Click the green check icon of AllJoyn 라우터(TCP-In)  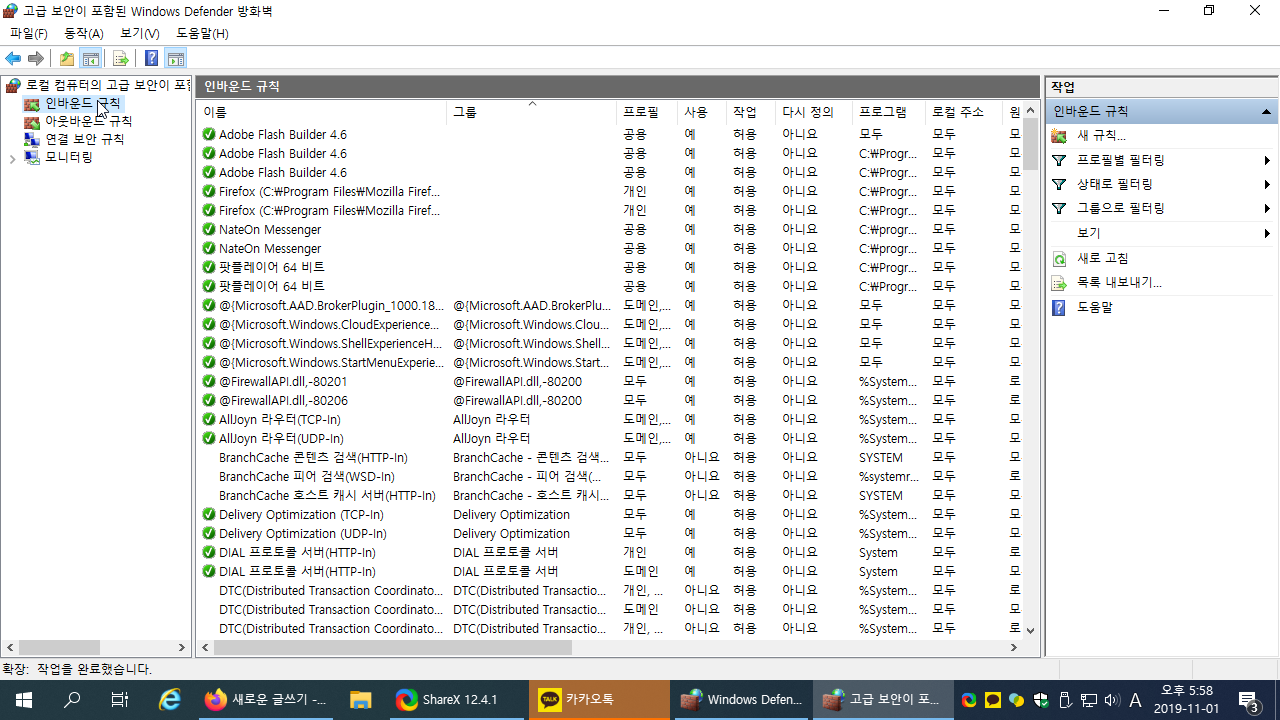(x=209, y=419)
